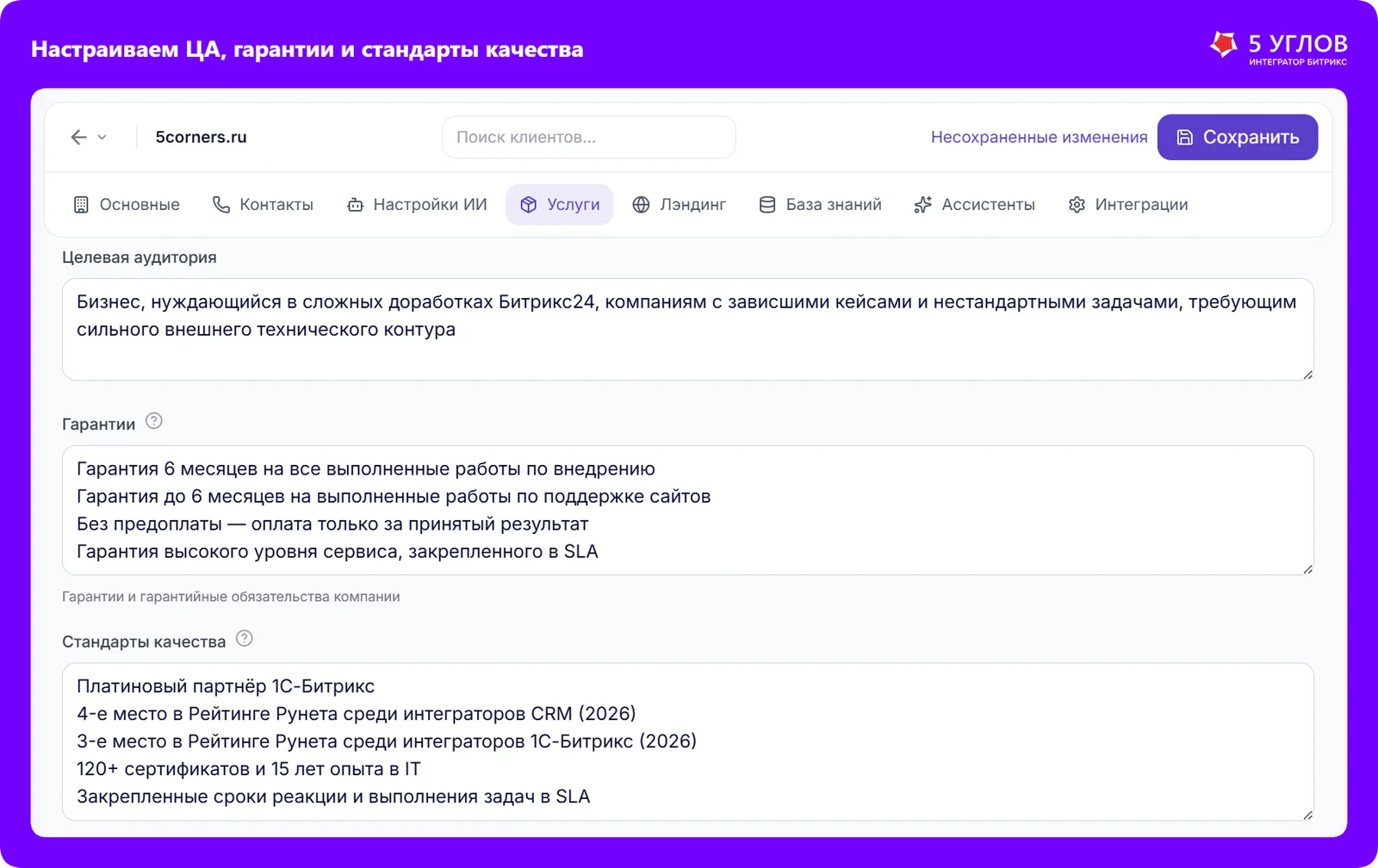The image size is (1378, 868).
Task: Click the floppy disk icon in Сохранить
Action: pos(1185,137)
